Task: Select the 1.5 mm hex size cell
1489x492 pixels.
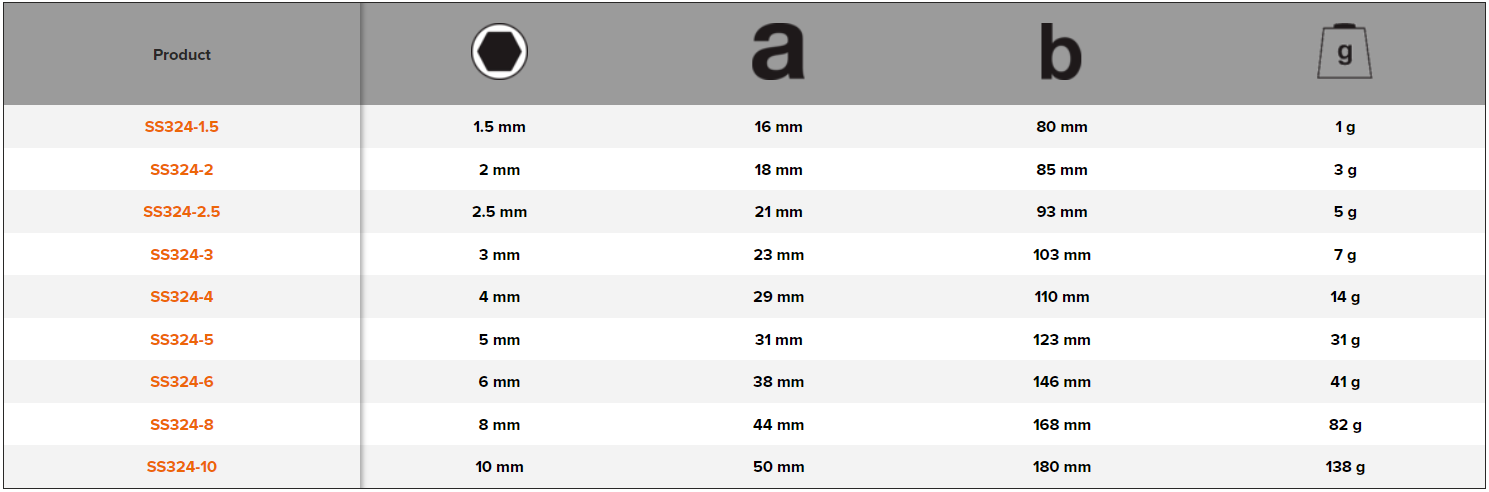Action: 499,127
